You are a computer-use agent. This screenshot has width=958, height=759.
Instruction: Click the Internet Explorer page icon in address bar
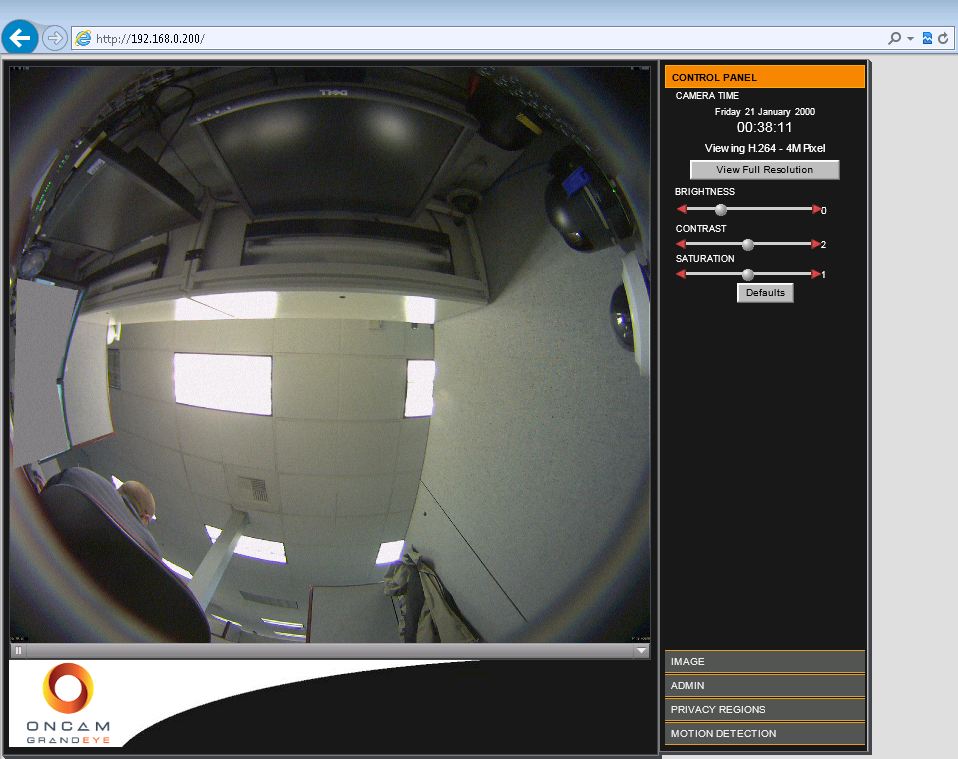85,37
